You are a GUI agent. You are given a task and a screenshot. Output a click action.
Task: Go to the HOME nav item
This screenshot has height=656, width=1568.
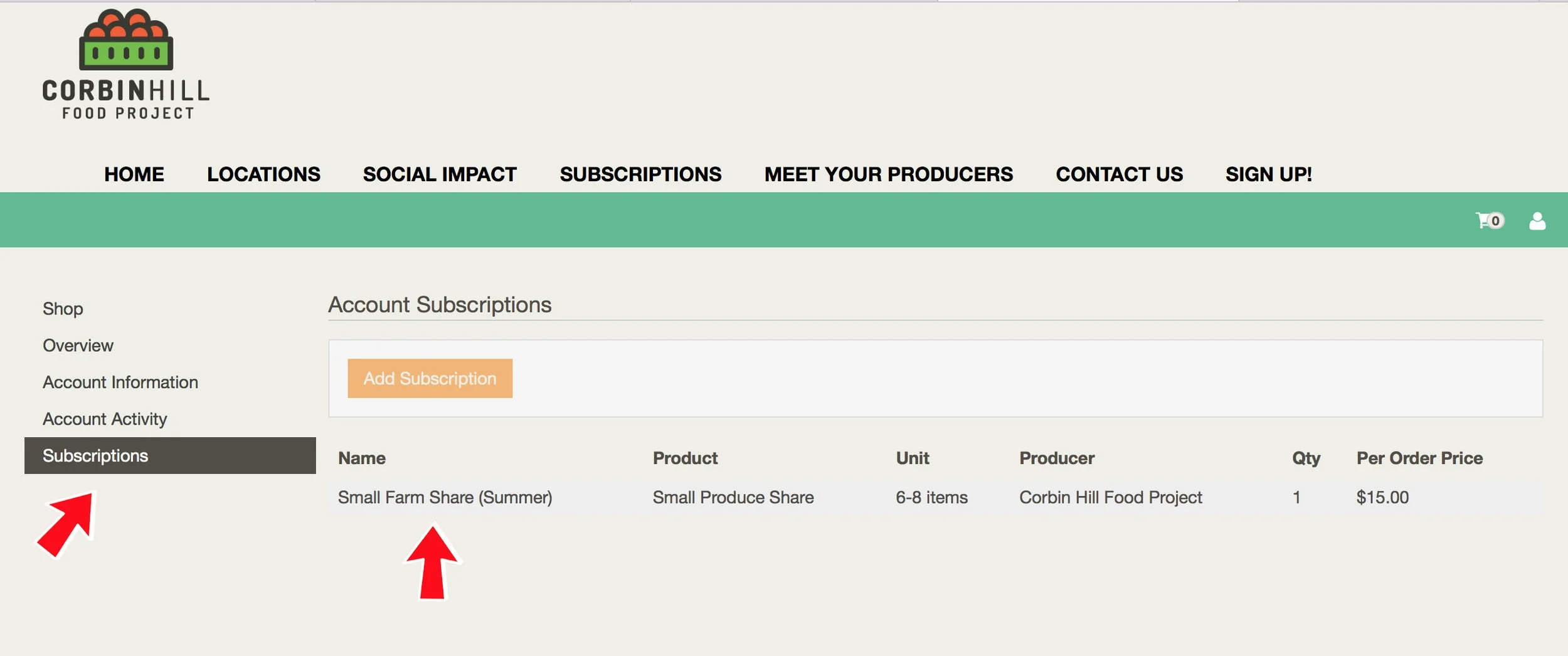click(134, 174)
